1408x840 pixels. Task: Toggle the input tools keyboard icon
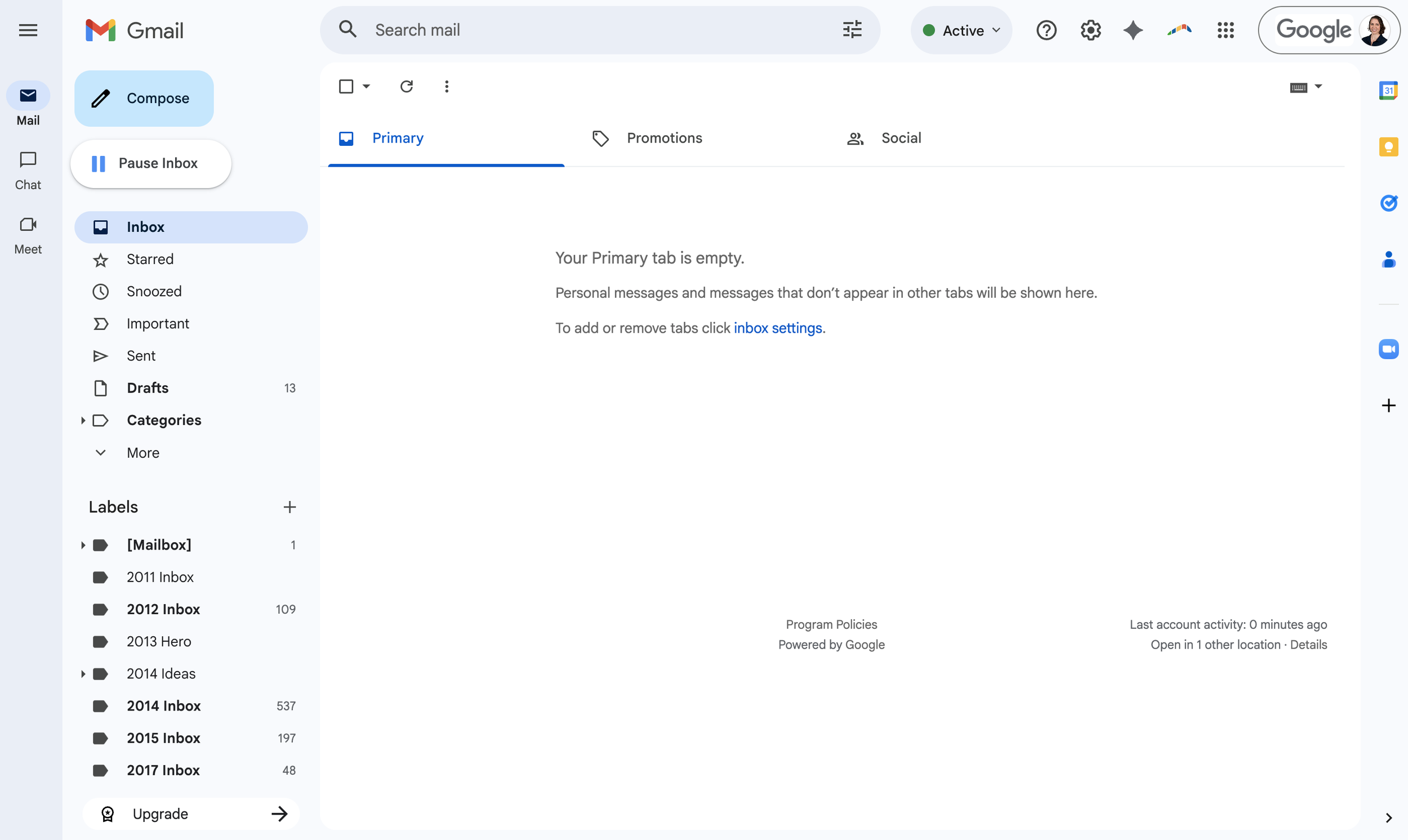(1299, 86)
